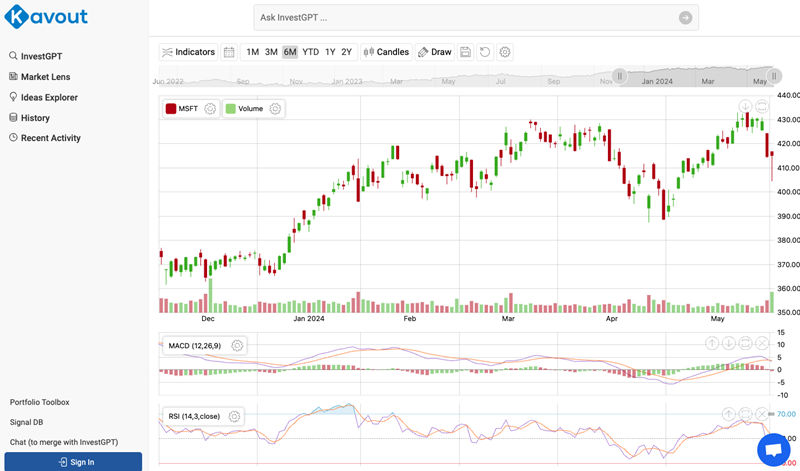Open the calendar date range picker
Screen dimensions: 800x471
click(229, 52)
